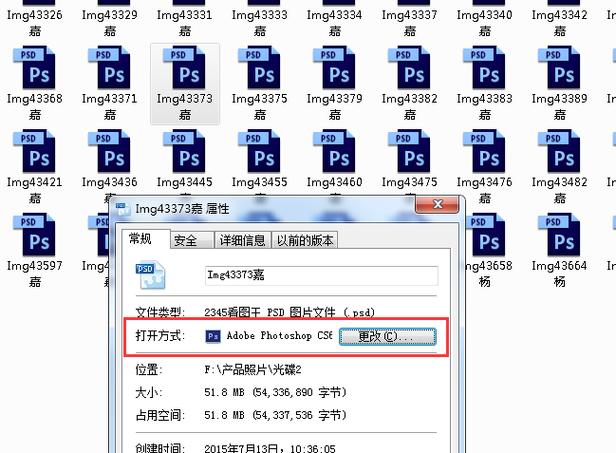Switch to the 详细信息 tab
Screen dimensions: 616x453
242,240
